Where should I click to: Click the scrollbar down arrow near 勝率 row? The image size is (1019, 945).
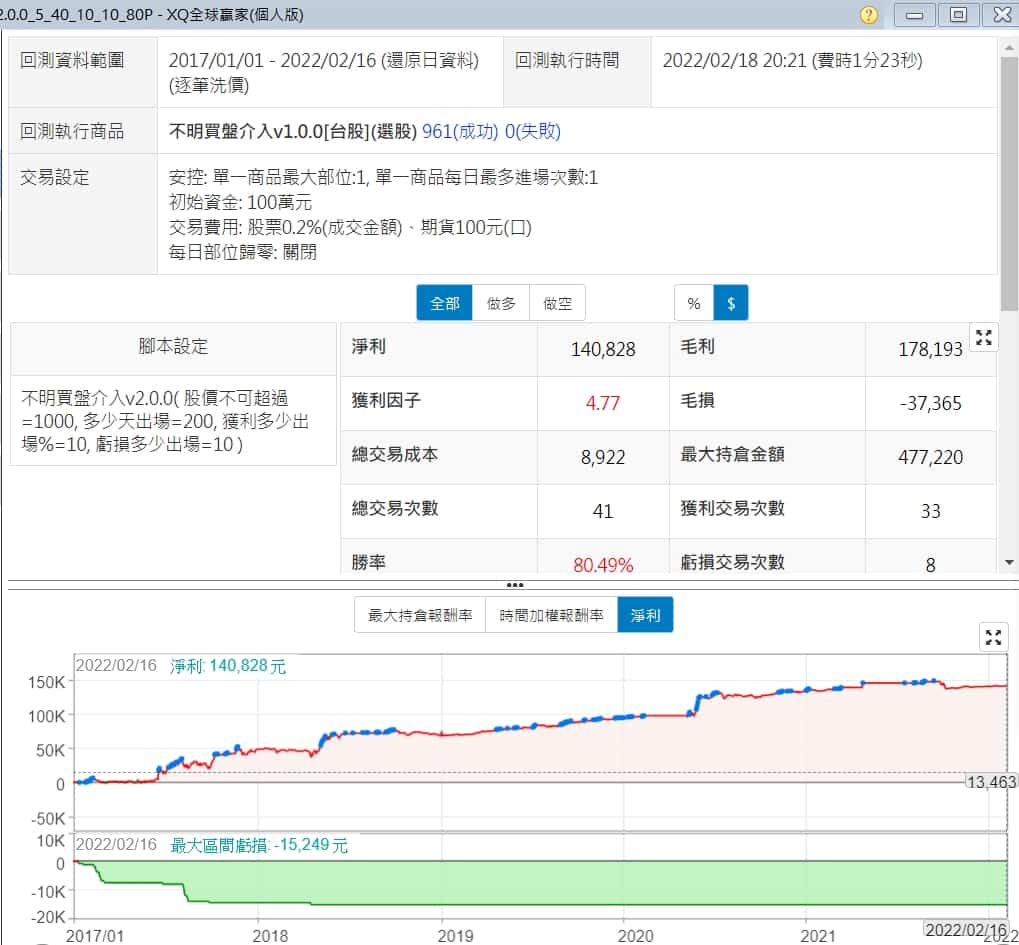(1009, 563)
